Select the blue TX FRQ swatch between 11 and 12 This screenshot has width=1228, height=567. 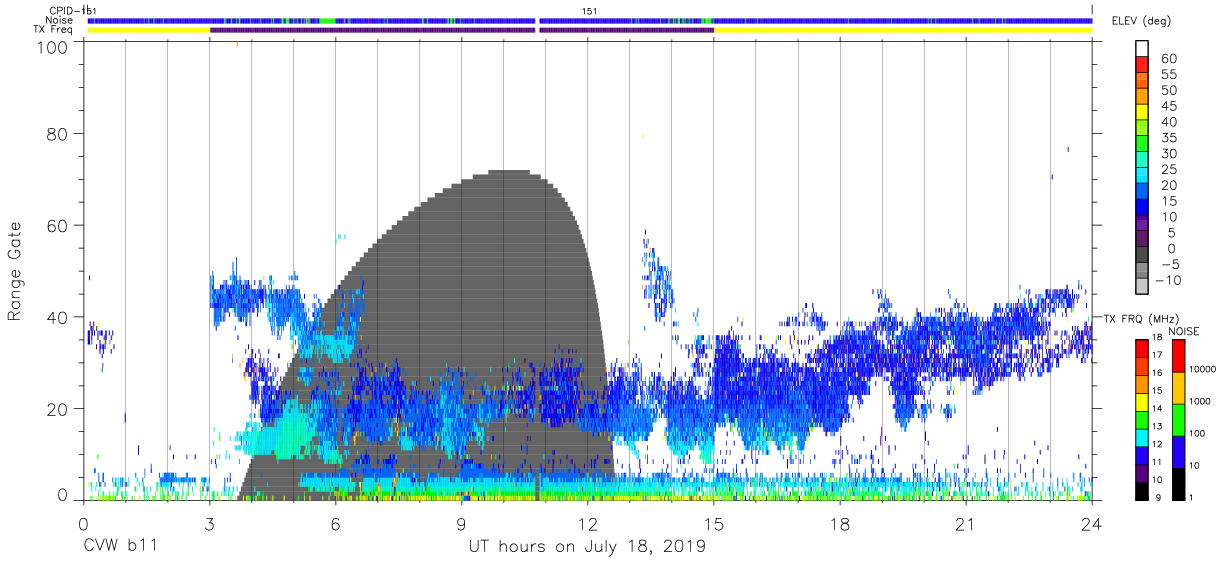tap(1142, 454)
